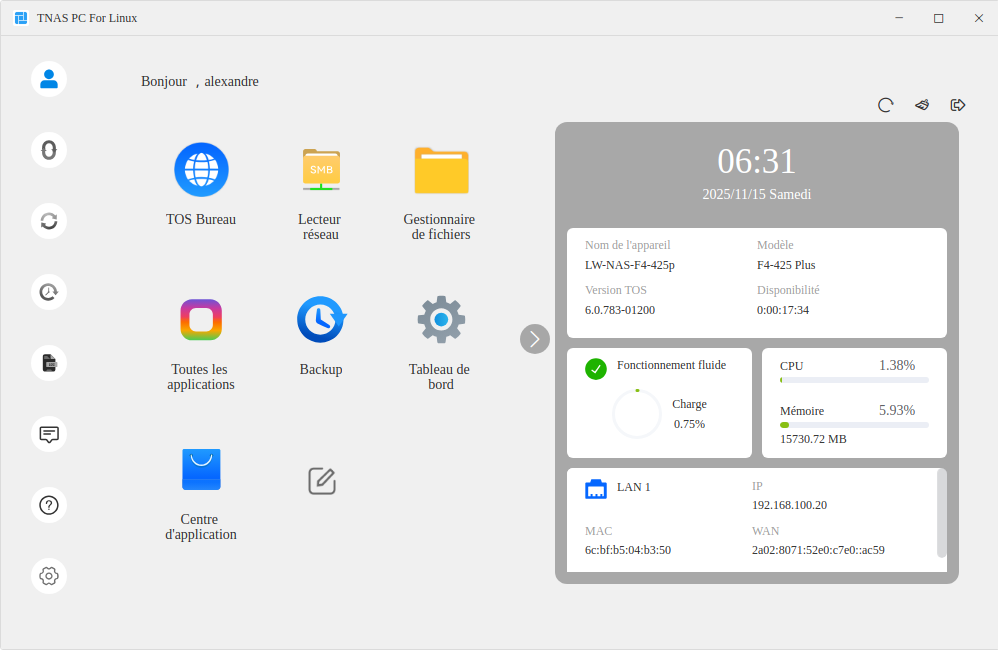This screenshot has height=650, width=998.
Task: Open the message feedback sidebar icon
Action: coord(49,434)
